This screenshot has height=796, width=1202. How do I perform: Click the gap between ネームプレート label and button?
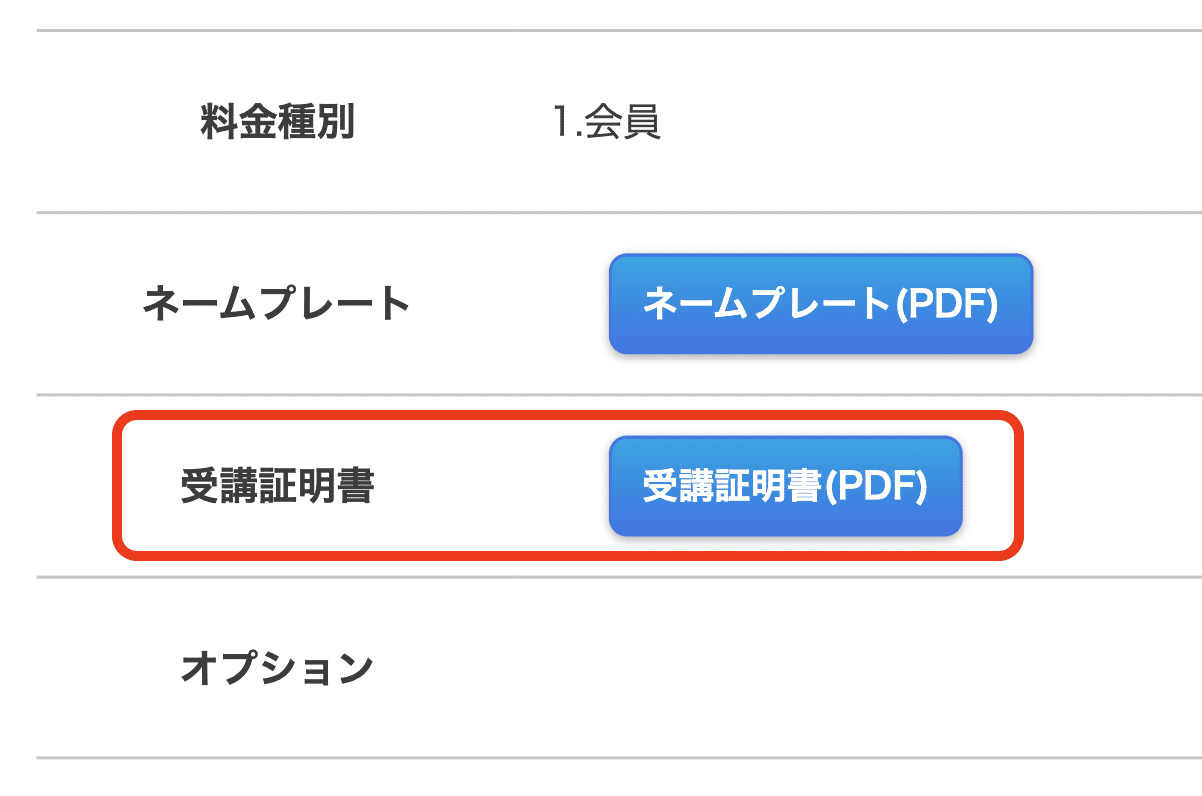tap(510, 304)
